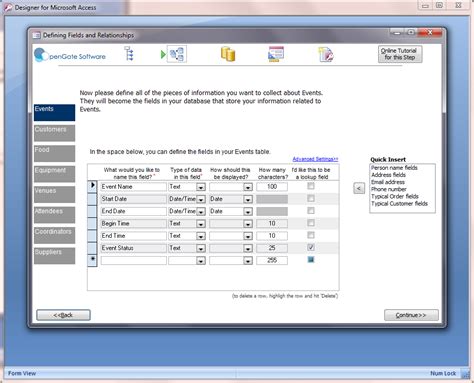Click the yellow database cylinders icon

[x=228, y=54]
